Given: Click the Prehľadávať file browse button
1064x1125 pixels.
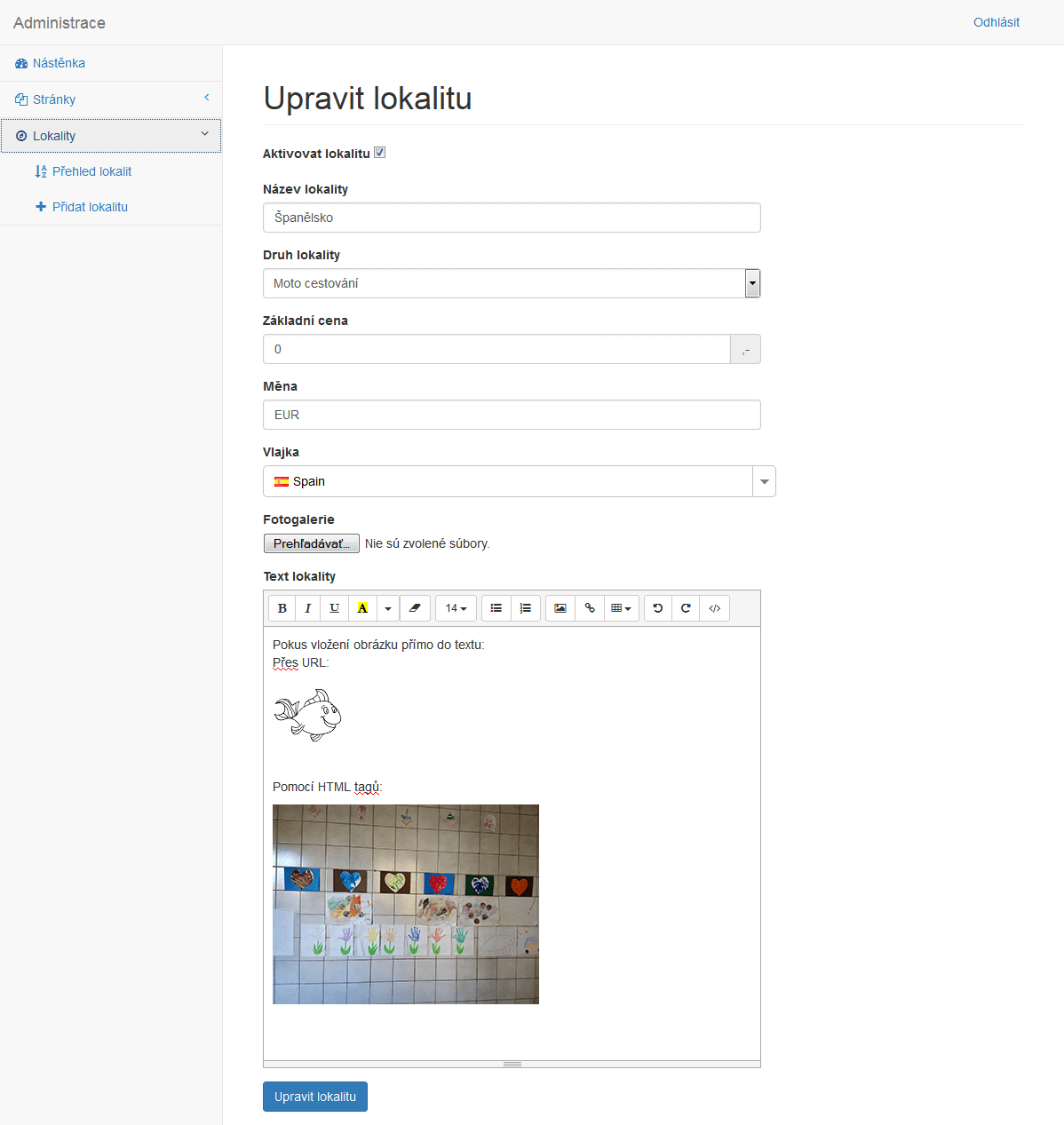Looking at the screenshot, I should (312, 543).
